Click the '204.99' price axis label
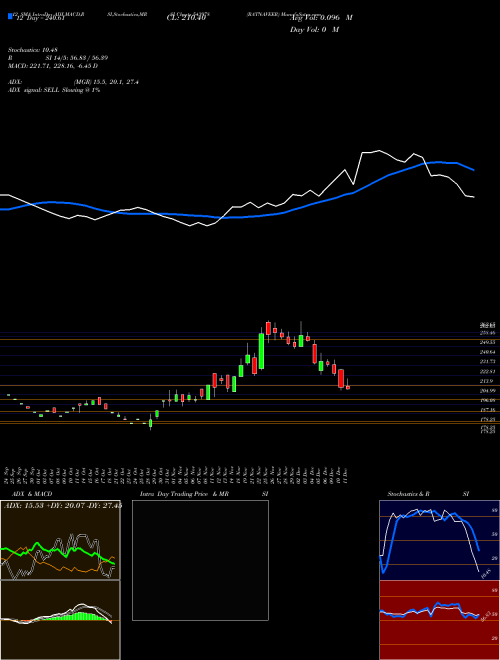Viewport: 500px width, 660px height. [488, 391]
